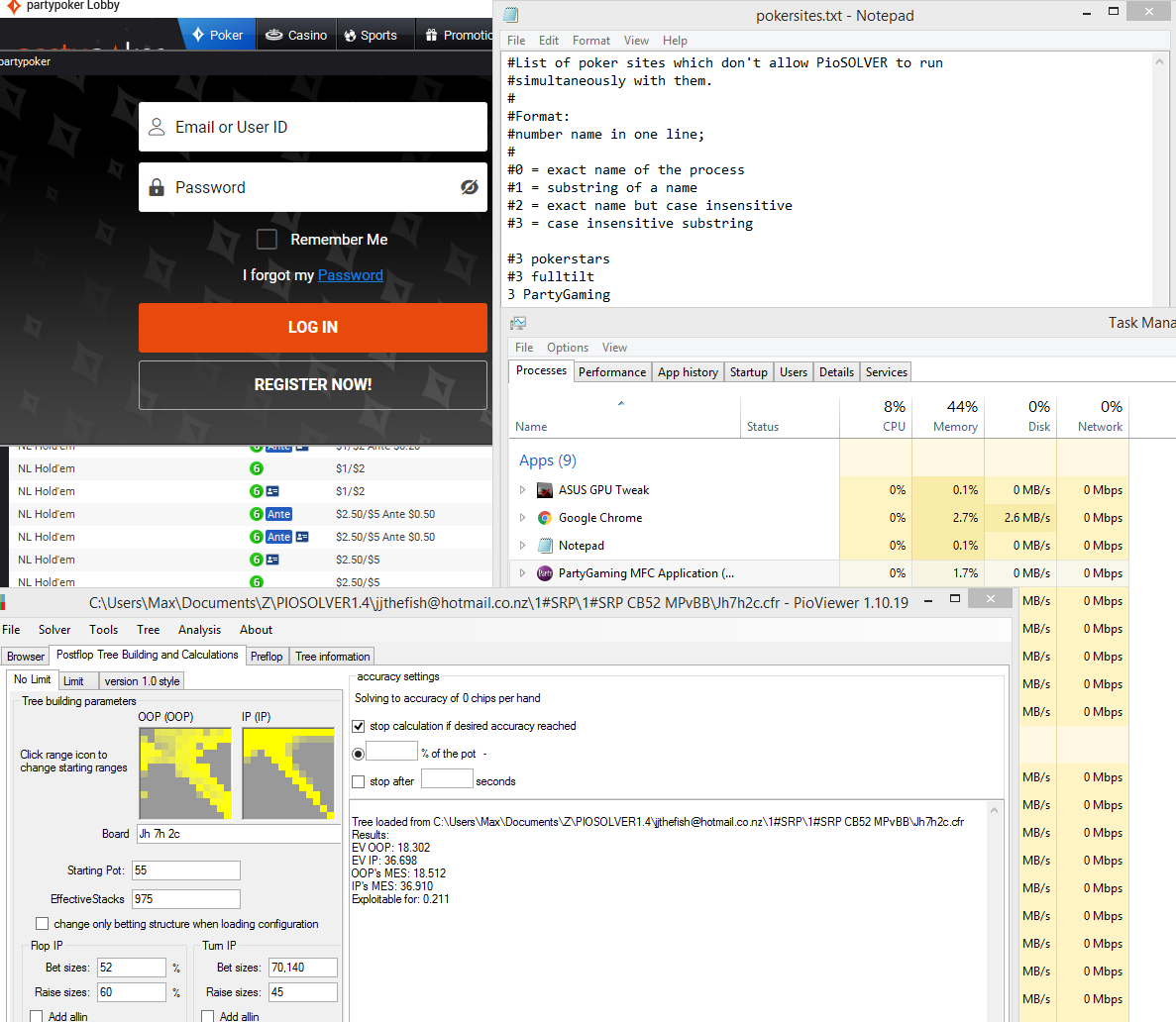
Task: Switch to Task Manager Startup tab
Action: (x=749, y=372)
